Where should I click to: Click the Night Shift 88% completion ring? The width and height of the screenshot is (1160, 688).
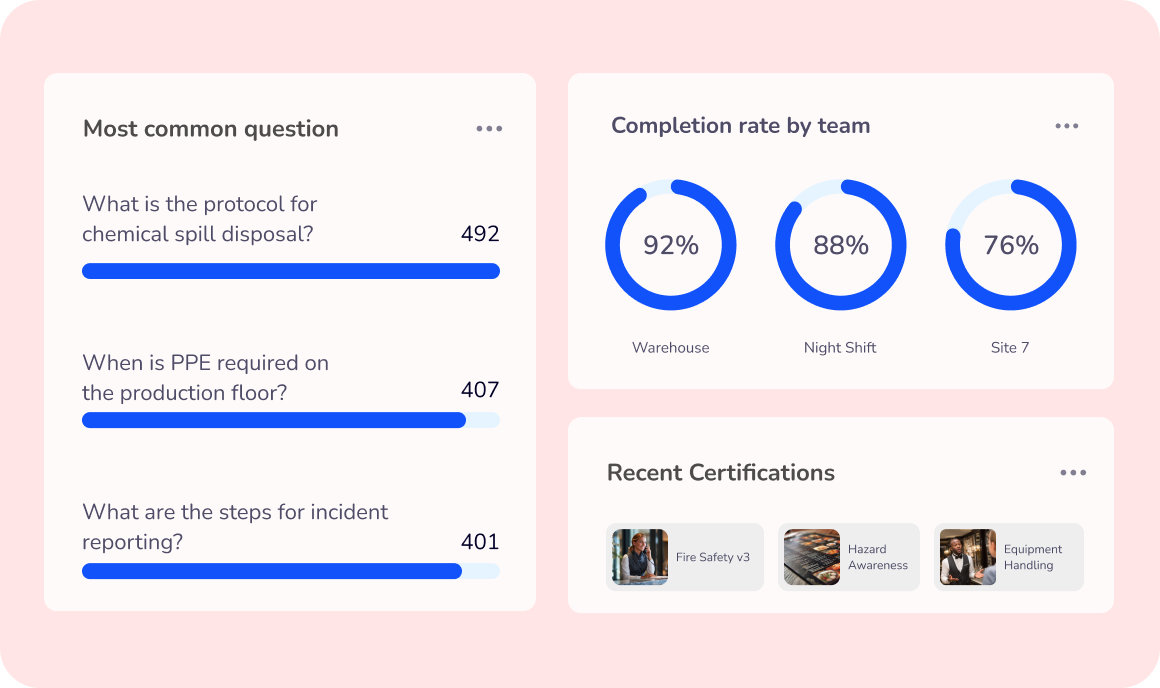[840, 245]
